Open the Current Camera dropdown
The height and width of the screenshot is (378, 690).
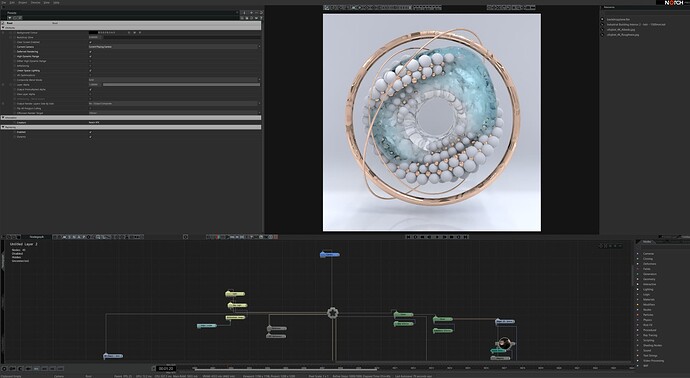174,47
